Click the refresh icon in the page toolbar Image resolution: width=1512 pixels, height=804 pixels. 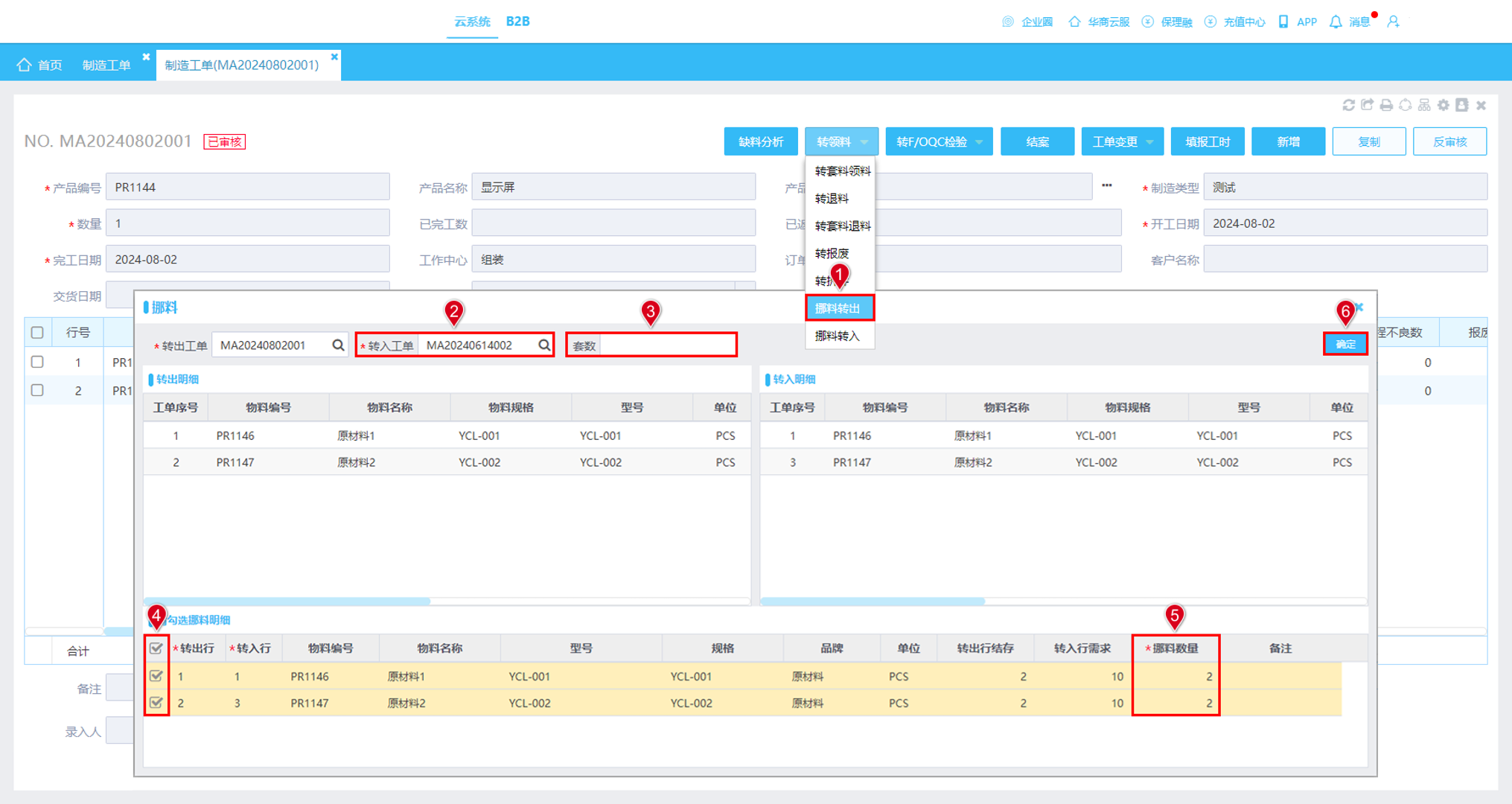click(x=1348, y=105)
